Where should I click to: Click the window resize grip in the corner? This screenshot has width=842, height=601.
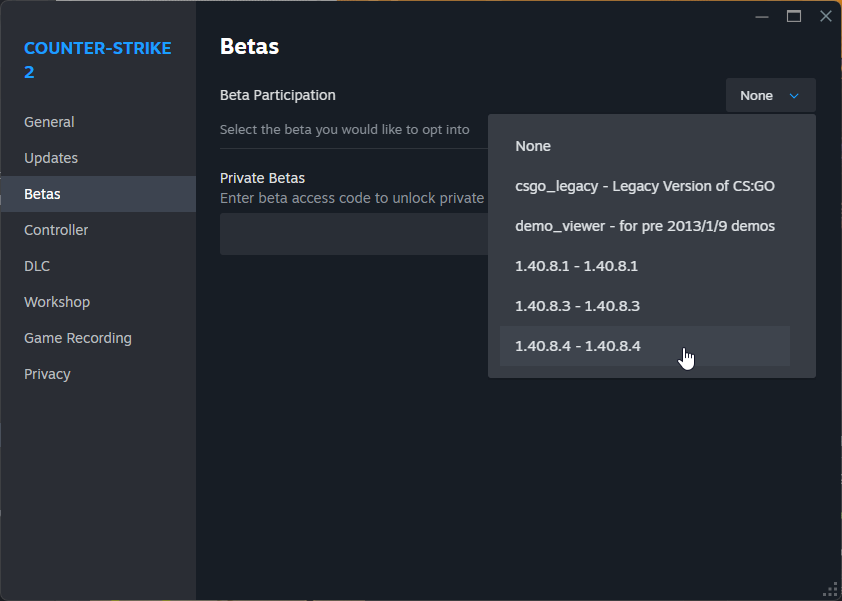pyautogui.click(x=830, y=589)
